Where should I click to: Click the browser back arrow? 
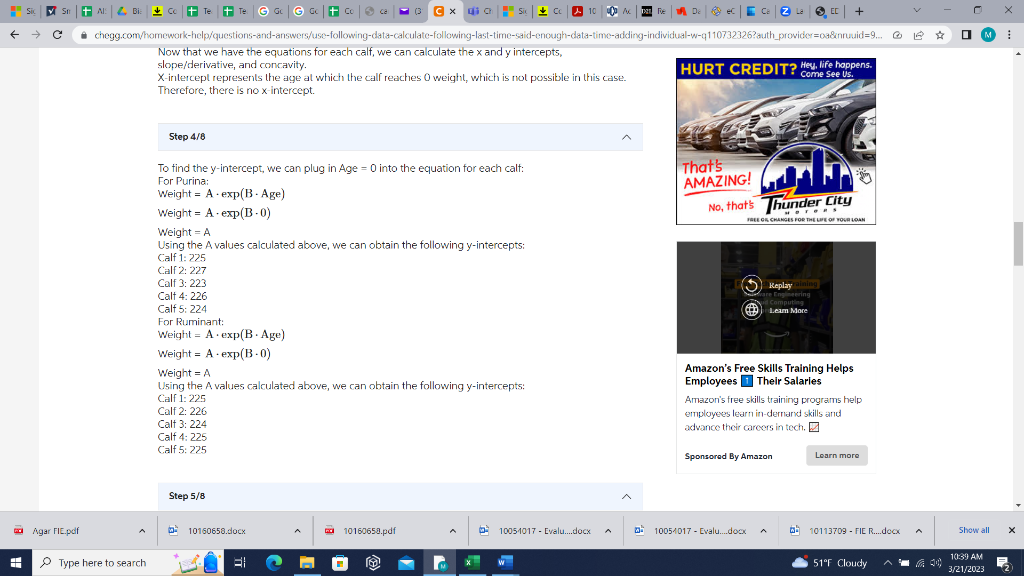(16, 33)
